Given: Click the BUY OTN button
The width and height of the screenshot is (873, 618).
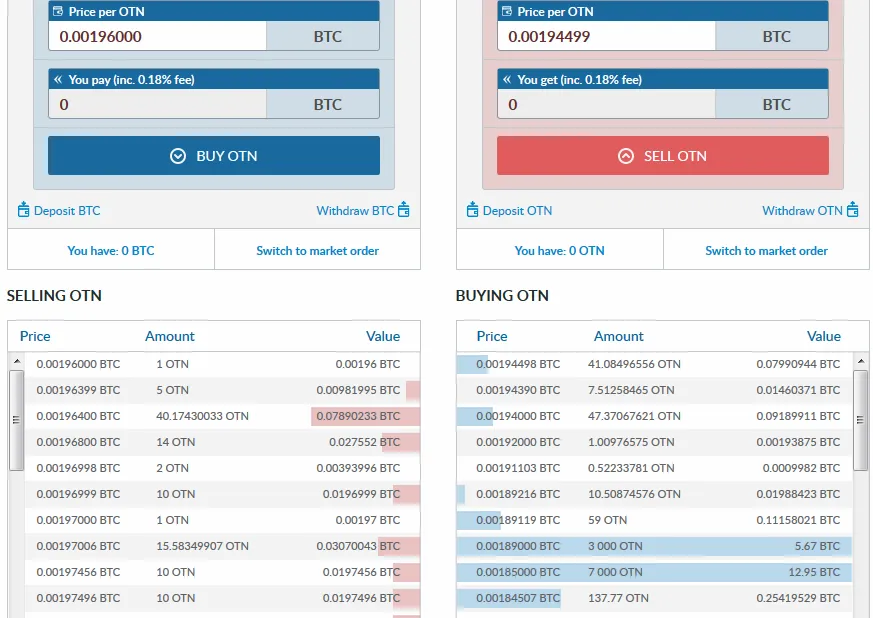Looking at the screenshot, I should coord(214,155).
